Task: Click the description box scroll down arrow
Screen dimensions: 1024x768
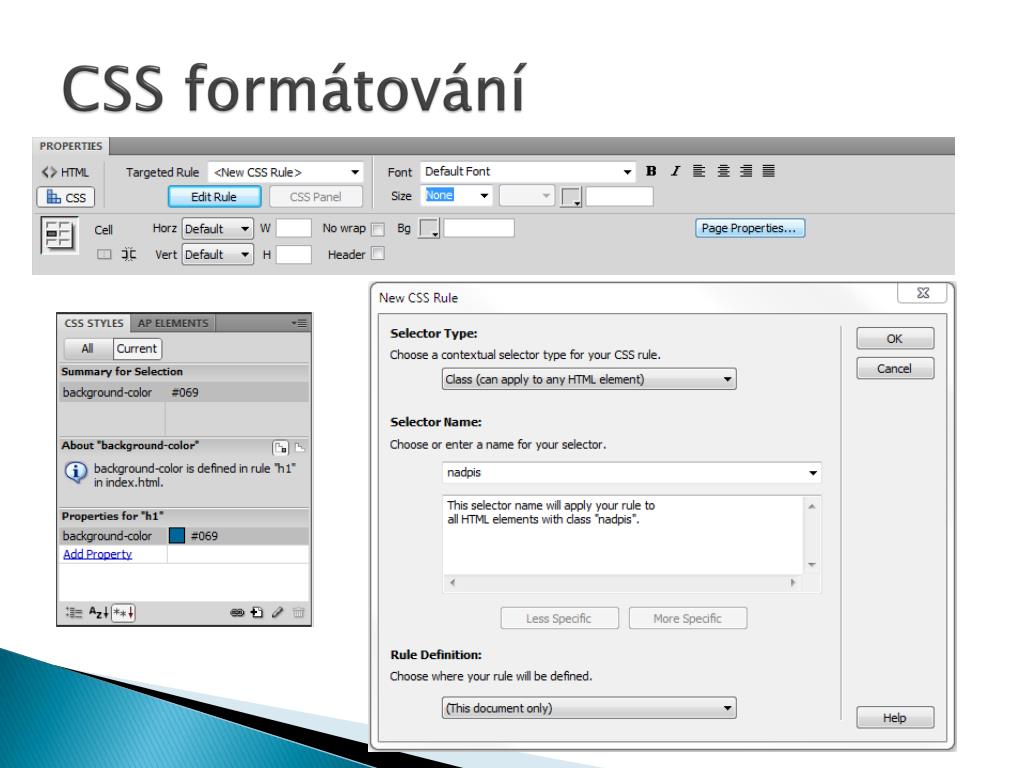Action: (812, 565)
